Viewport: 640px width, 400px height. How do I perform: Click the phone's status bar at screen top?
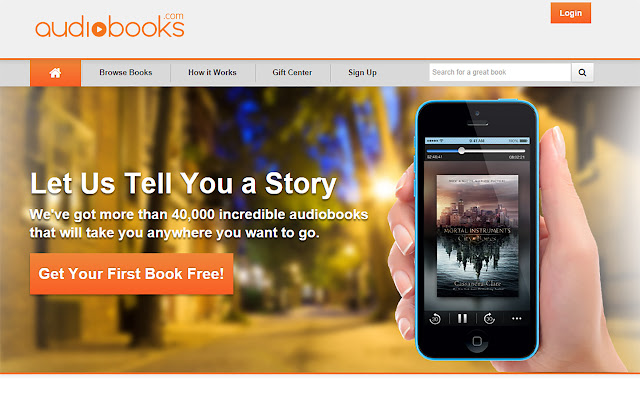[477, 140]
